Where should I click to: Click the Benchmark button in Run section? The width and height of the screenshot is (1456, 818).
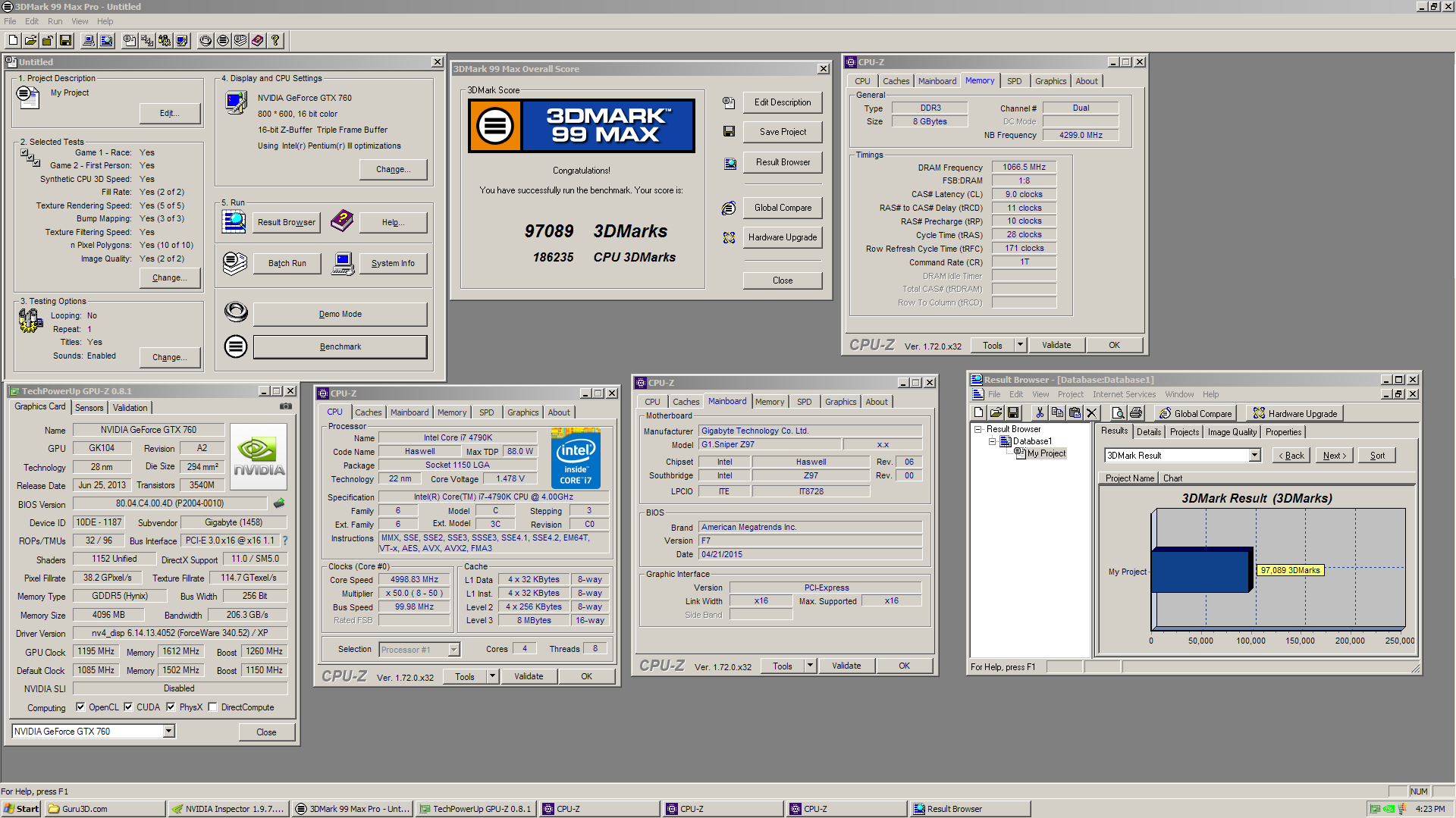pos(340,346)
